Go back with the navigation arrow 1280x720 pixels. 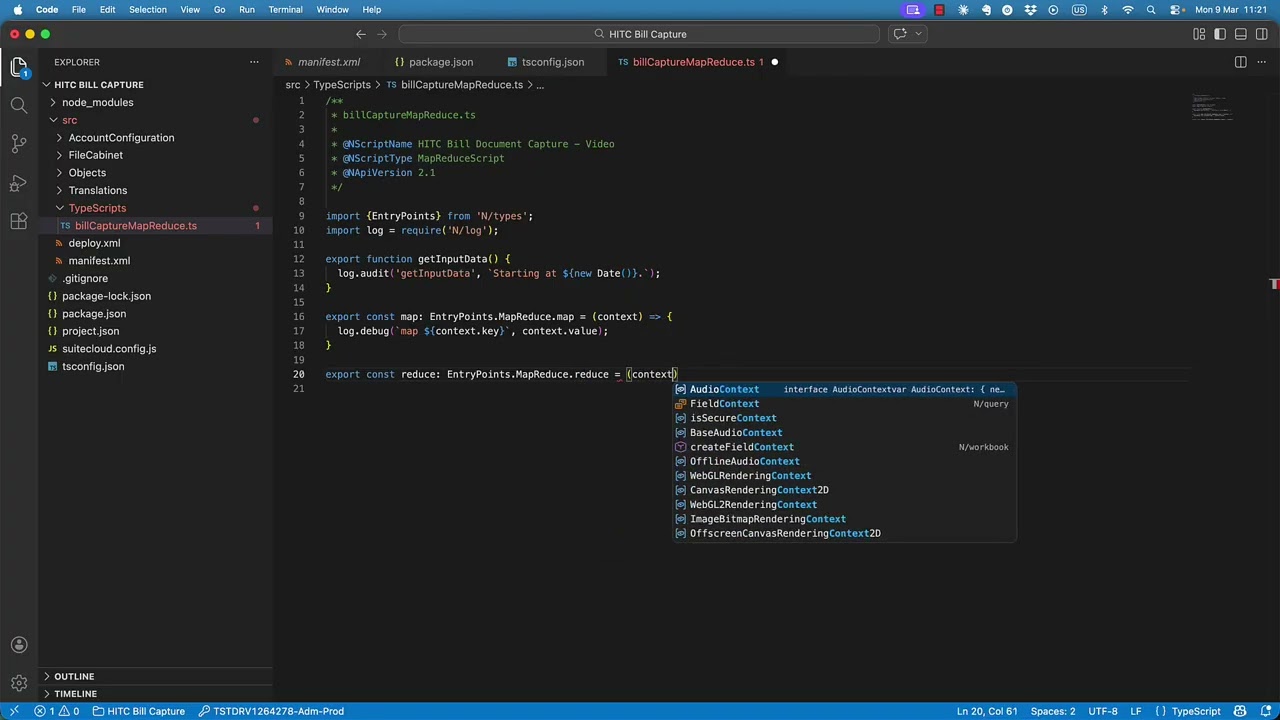coord(361,34)
